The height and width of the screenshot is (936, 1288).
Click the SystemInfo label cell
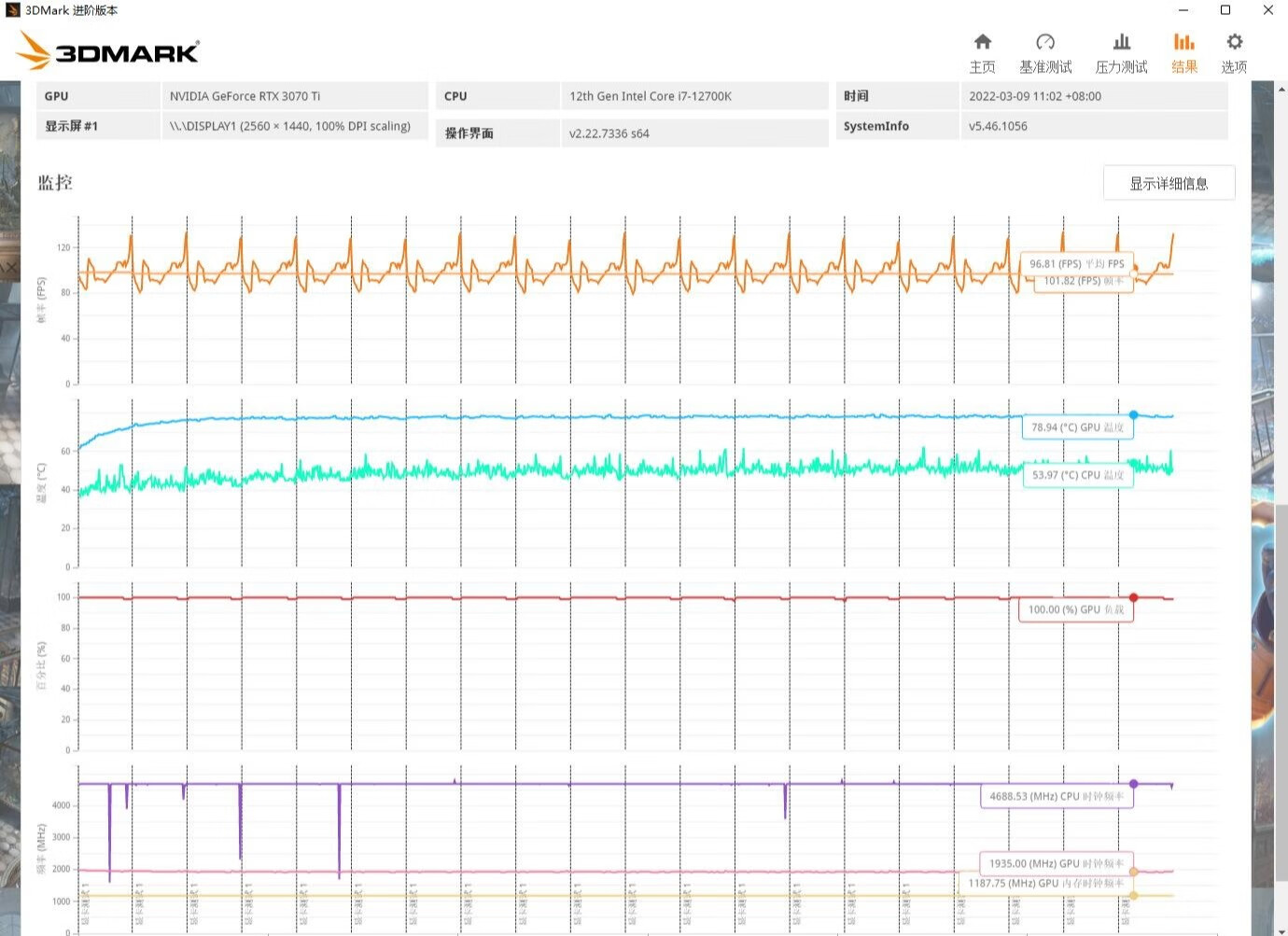click(x=897, y=126)
